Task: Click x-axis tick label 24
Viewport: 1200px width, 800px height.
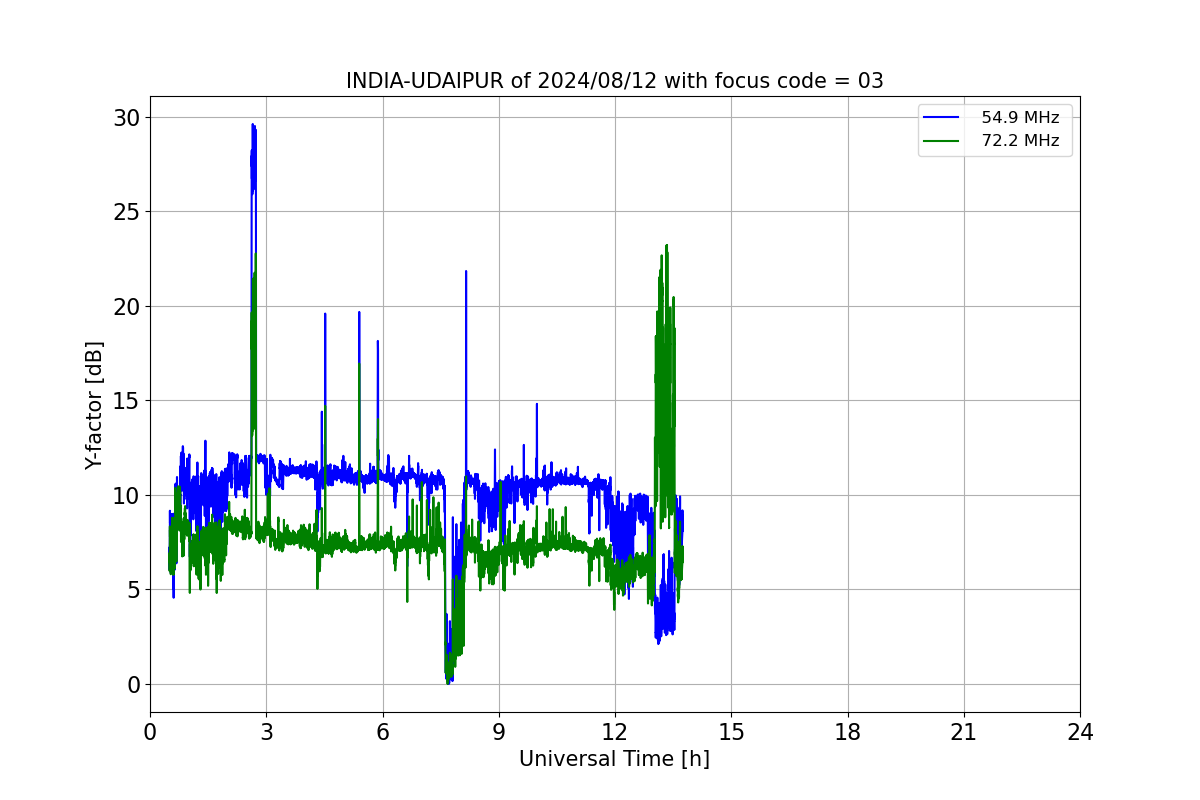Action: click(1080, 732)
